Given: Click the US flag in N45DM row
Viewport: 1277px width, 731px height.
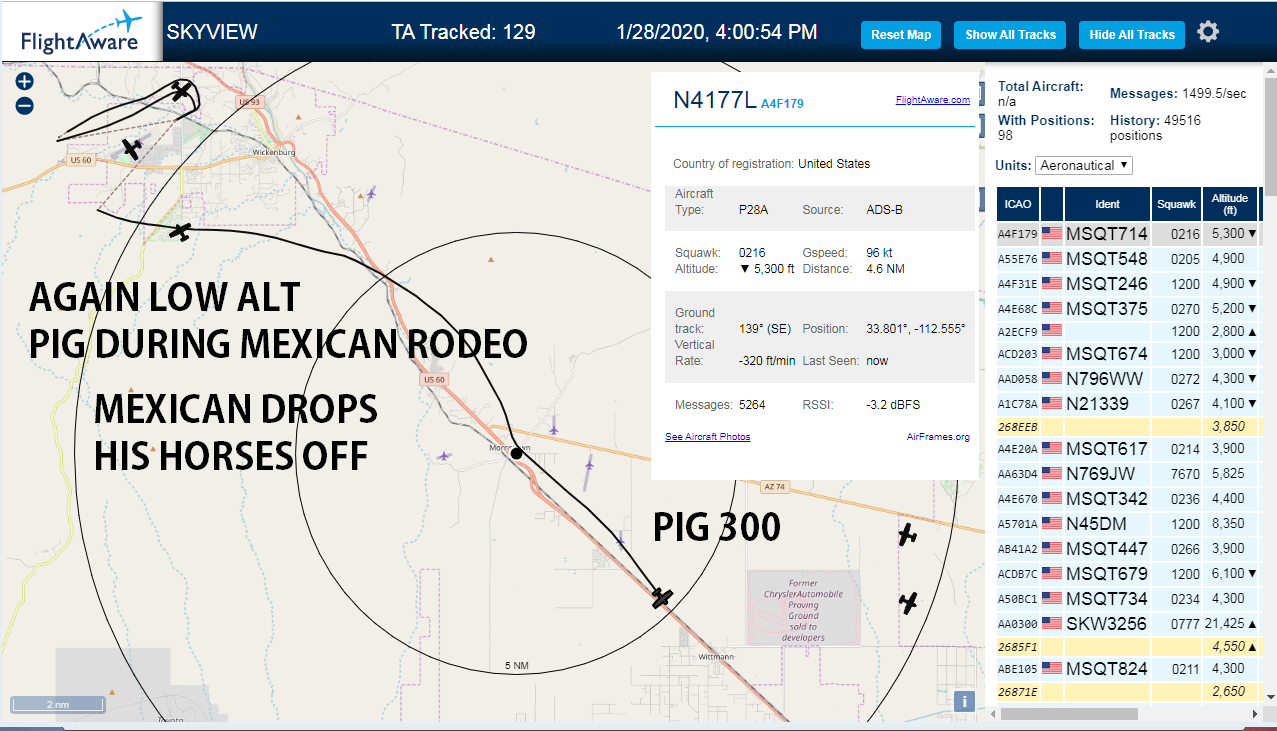Looking at the screenshot, I should pos(1052,523).
